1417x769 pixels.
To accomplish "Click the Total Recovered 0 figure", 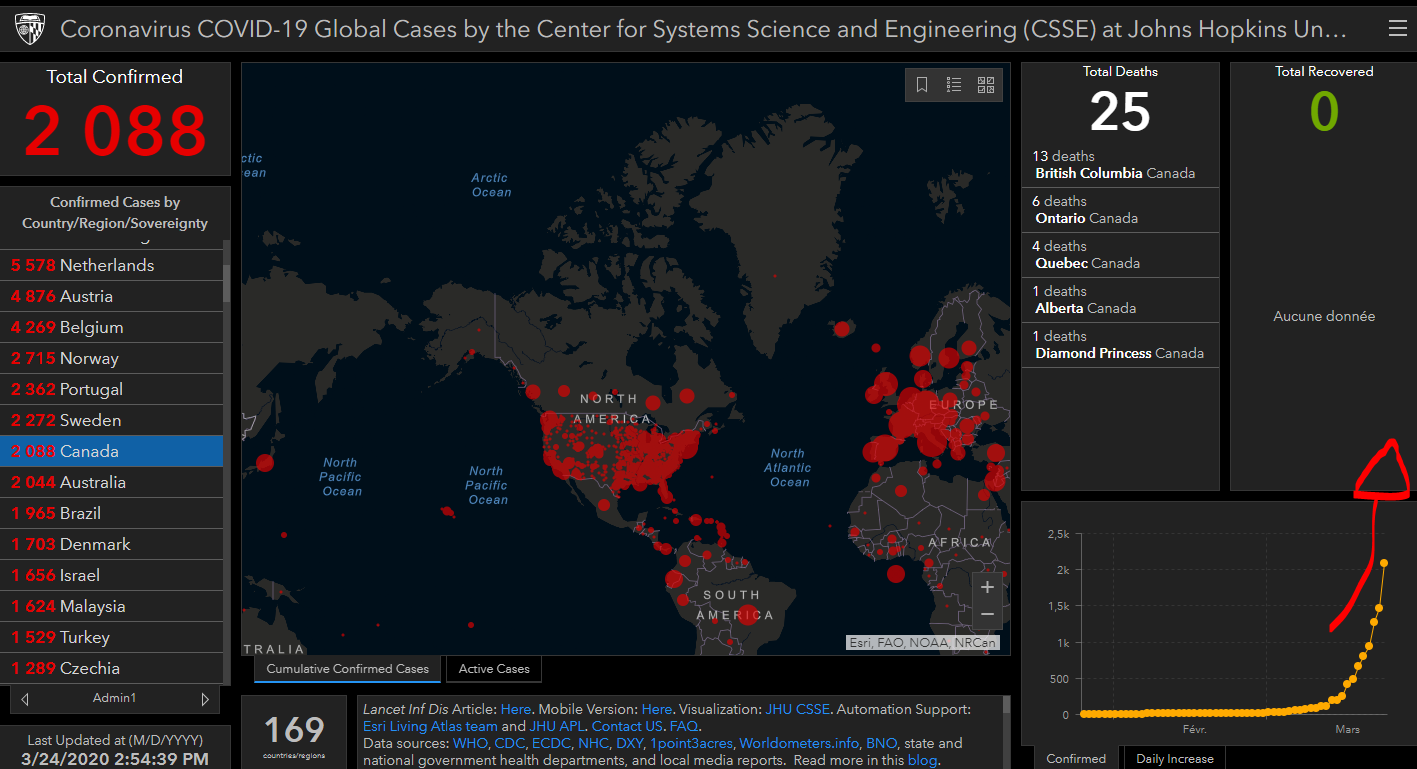I will 1324,111.
